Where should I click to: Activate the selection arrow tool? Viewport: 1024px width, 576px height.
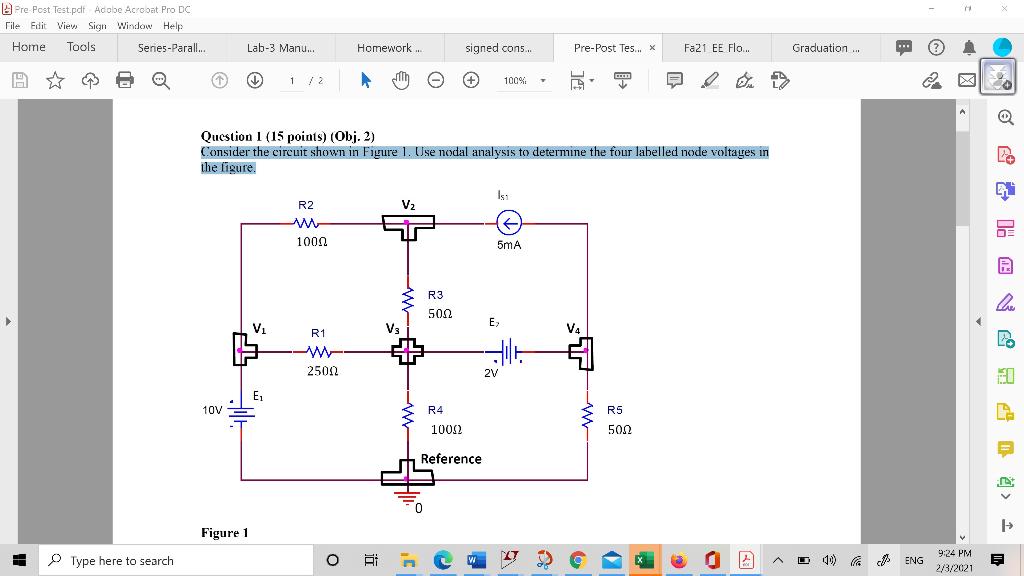point(366,80)
